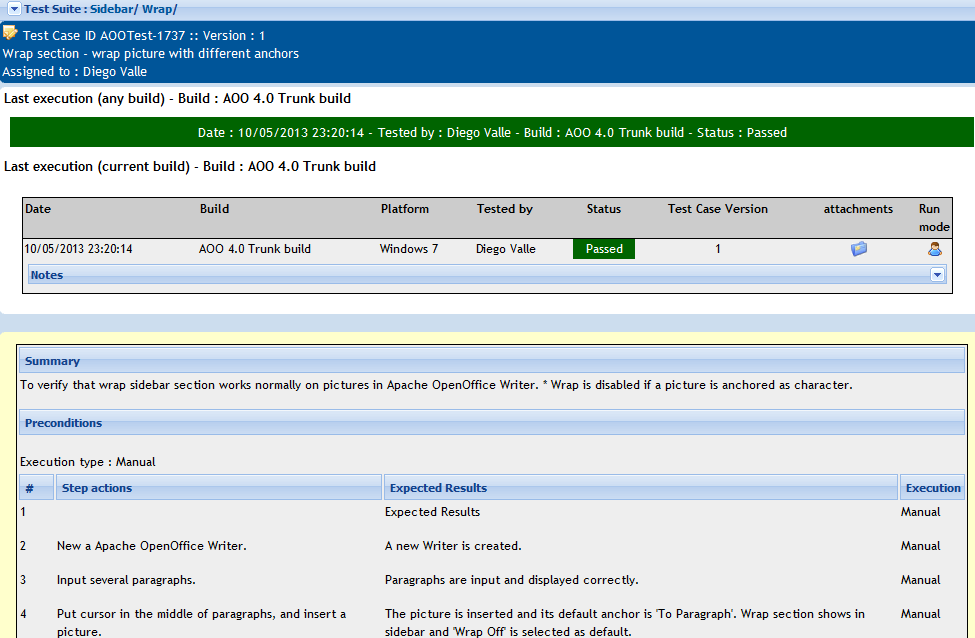Open the attachments folder icon
This screenshot has width=975, height=638.
point(859,249)
